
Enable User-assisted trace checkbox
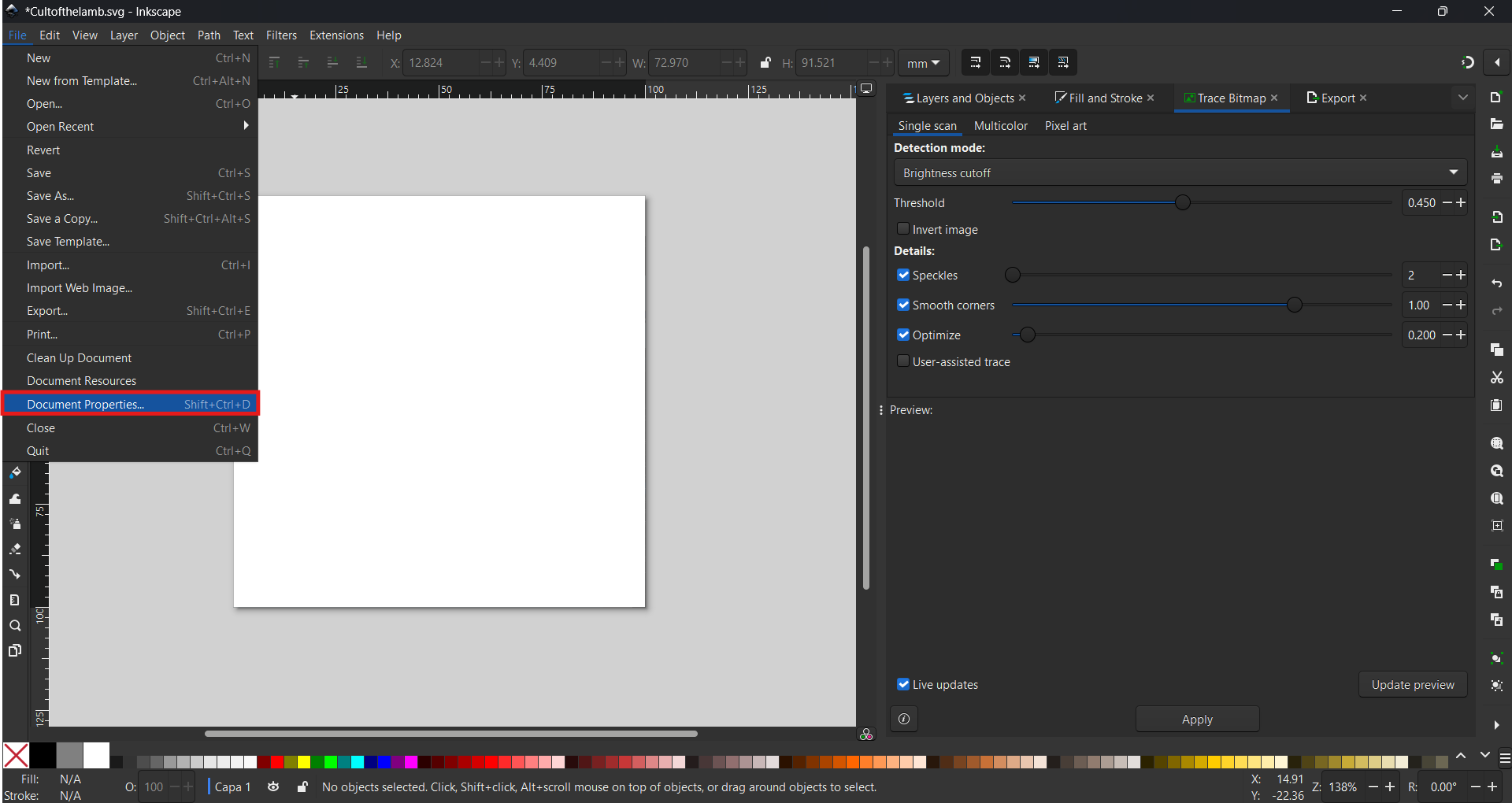(903, 361)
